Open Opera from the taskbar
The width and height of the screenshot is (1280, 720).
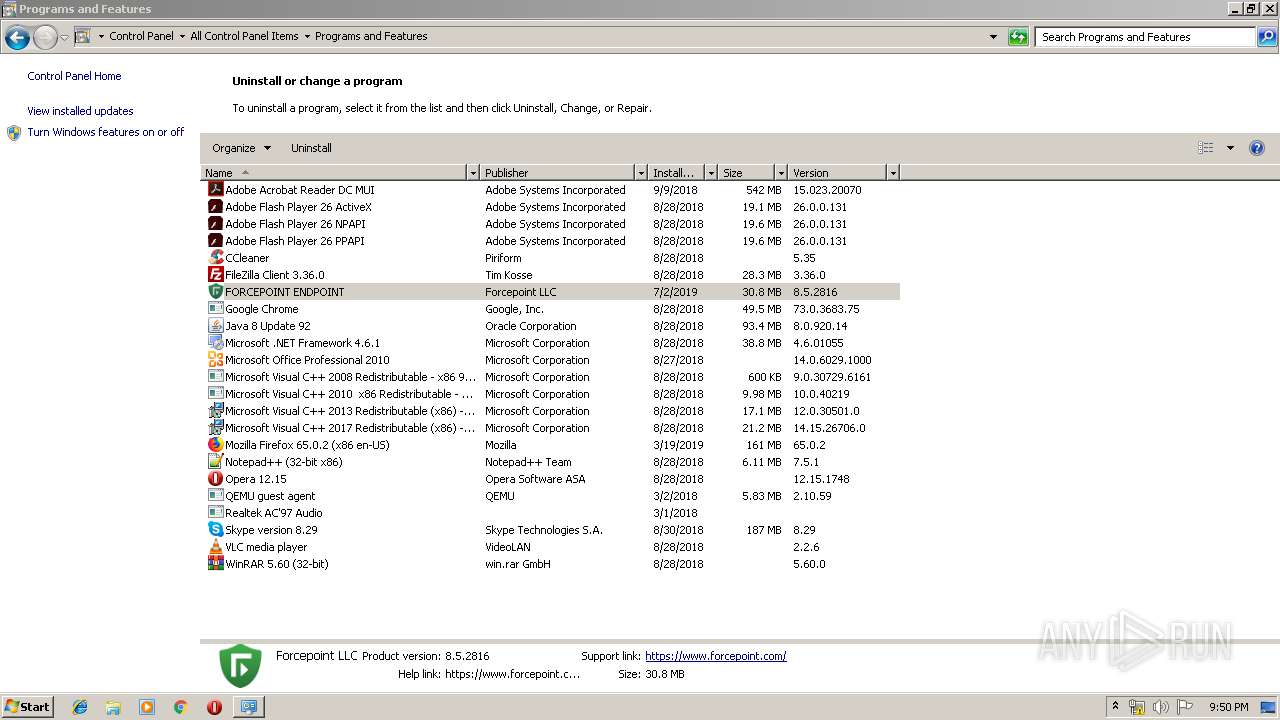point(214,707)
